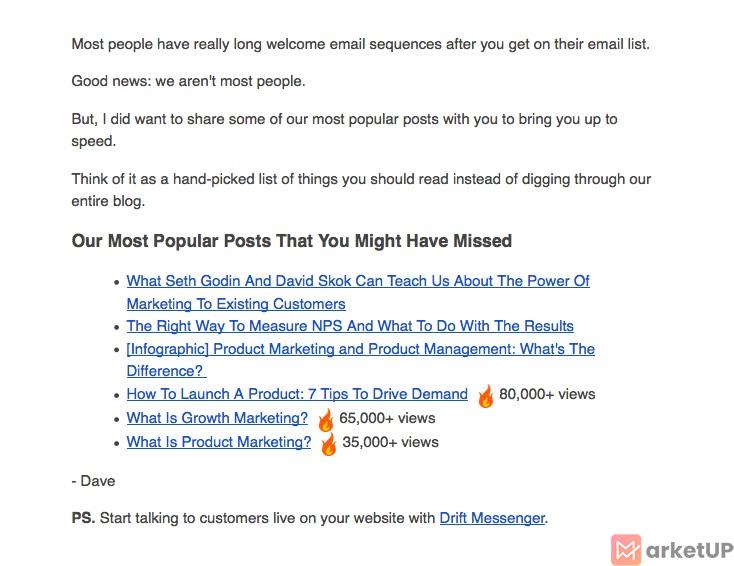Open the What Is Growth Marketing link
The width and height of the screenshot is (734, 566).
[x=217, y=418]
